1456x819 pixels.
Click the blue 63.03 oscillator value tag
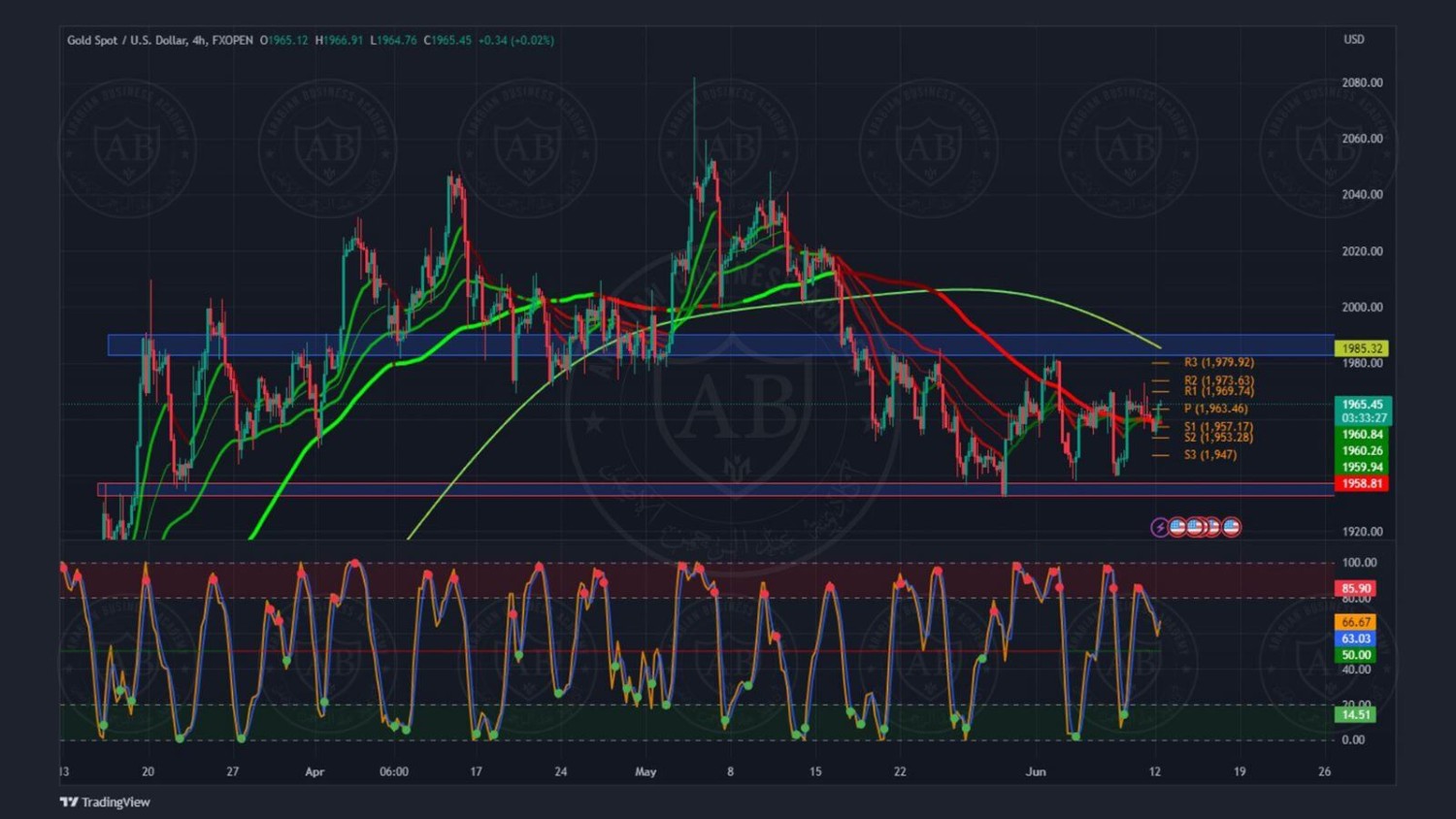click(x=1355, y=639)
